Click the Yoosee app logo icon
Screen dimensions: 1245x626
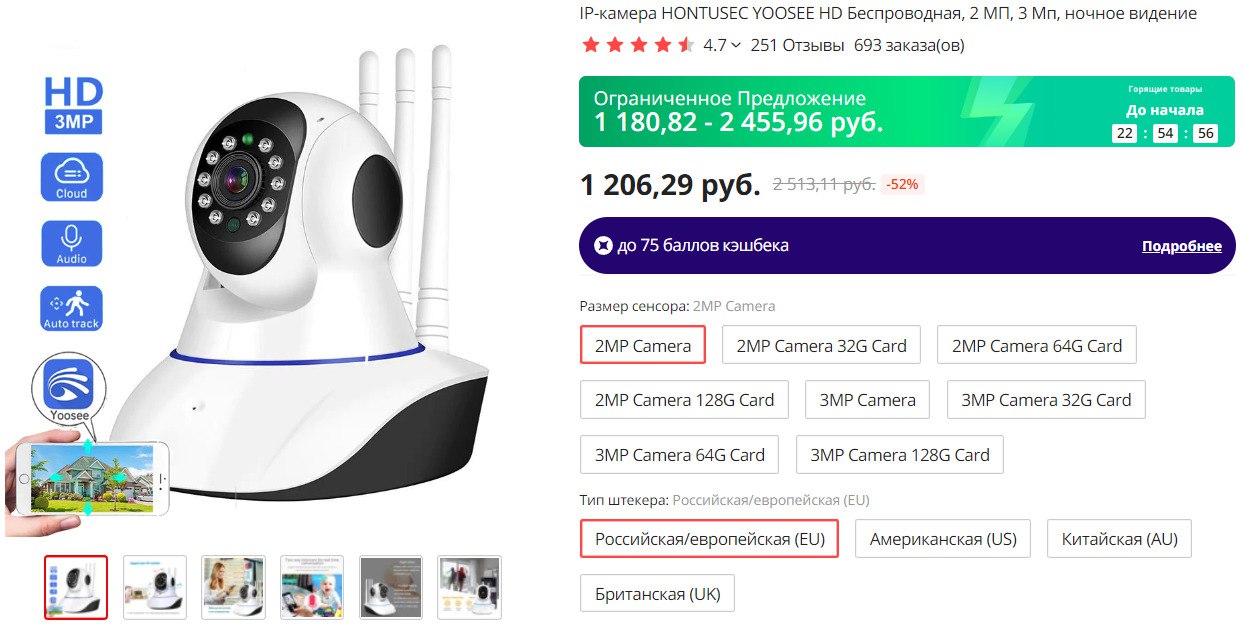coord(68,387)
